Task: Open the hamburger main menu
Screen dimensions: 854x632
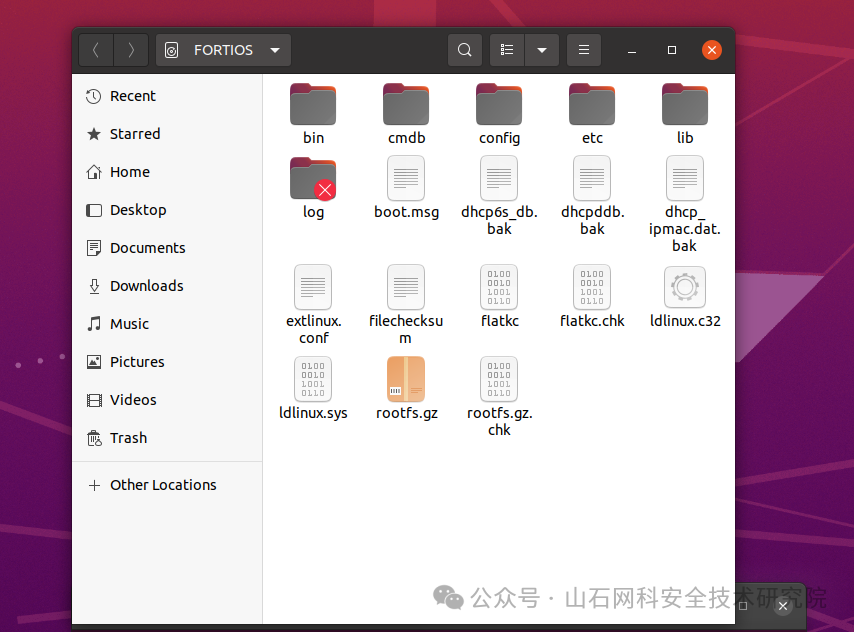Action: 584,50
